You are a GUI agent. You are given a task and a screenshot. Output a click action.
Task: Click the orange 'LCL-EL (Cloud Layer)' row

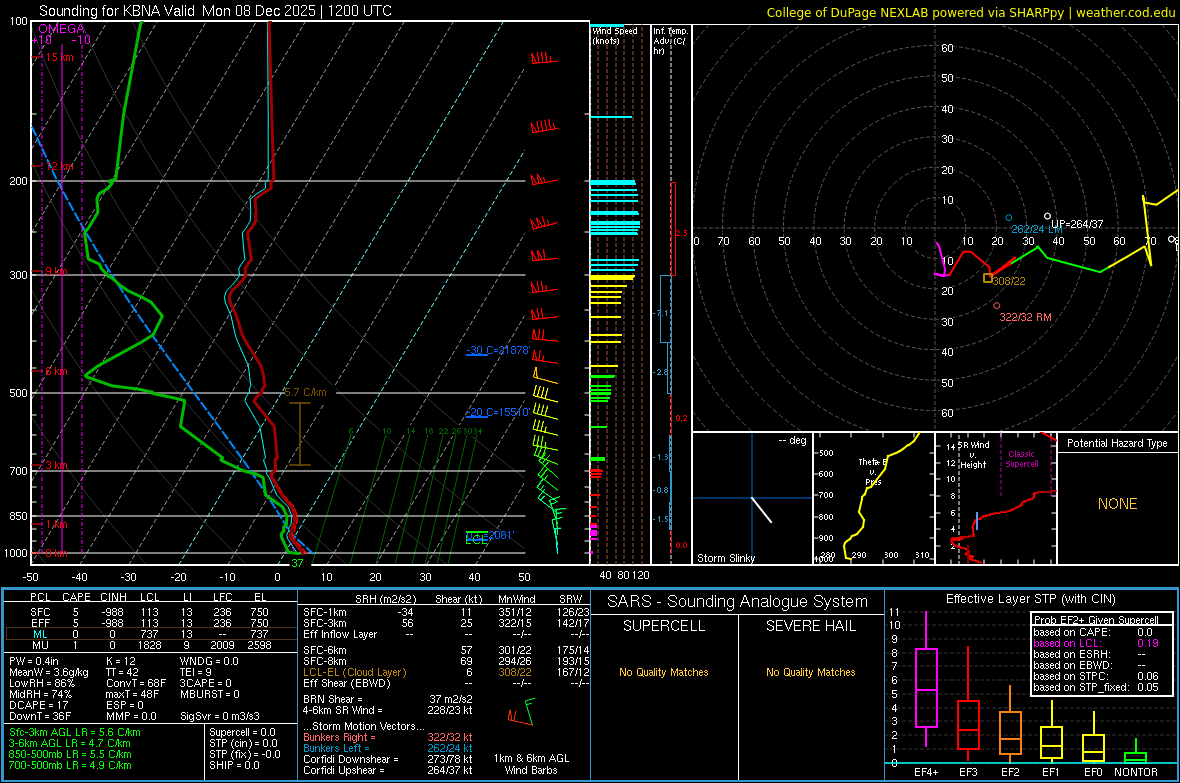point(446,672)
